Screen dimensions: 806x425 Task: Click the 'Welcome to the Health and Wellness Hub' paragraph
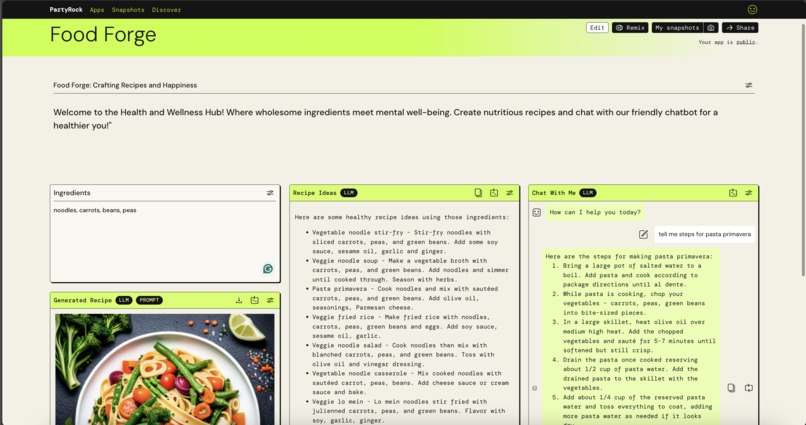tap(386, 119)
